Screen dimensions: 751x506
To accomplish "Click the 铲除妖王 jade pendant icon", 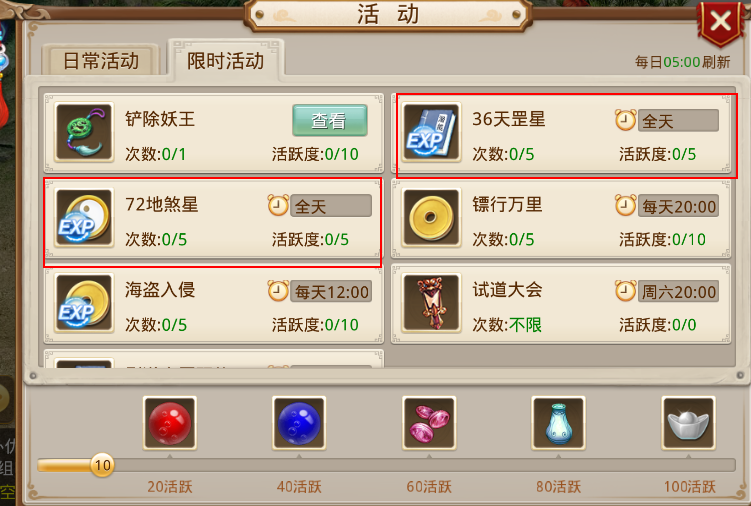I will [x=84, y=132].
